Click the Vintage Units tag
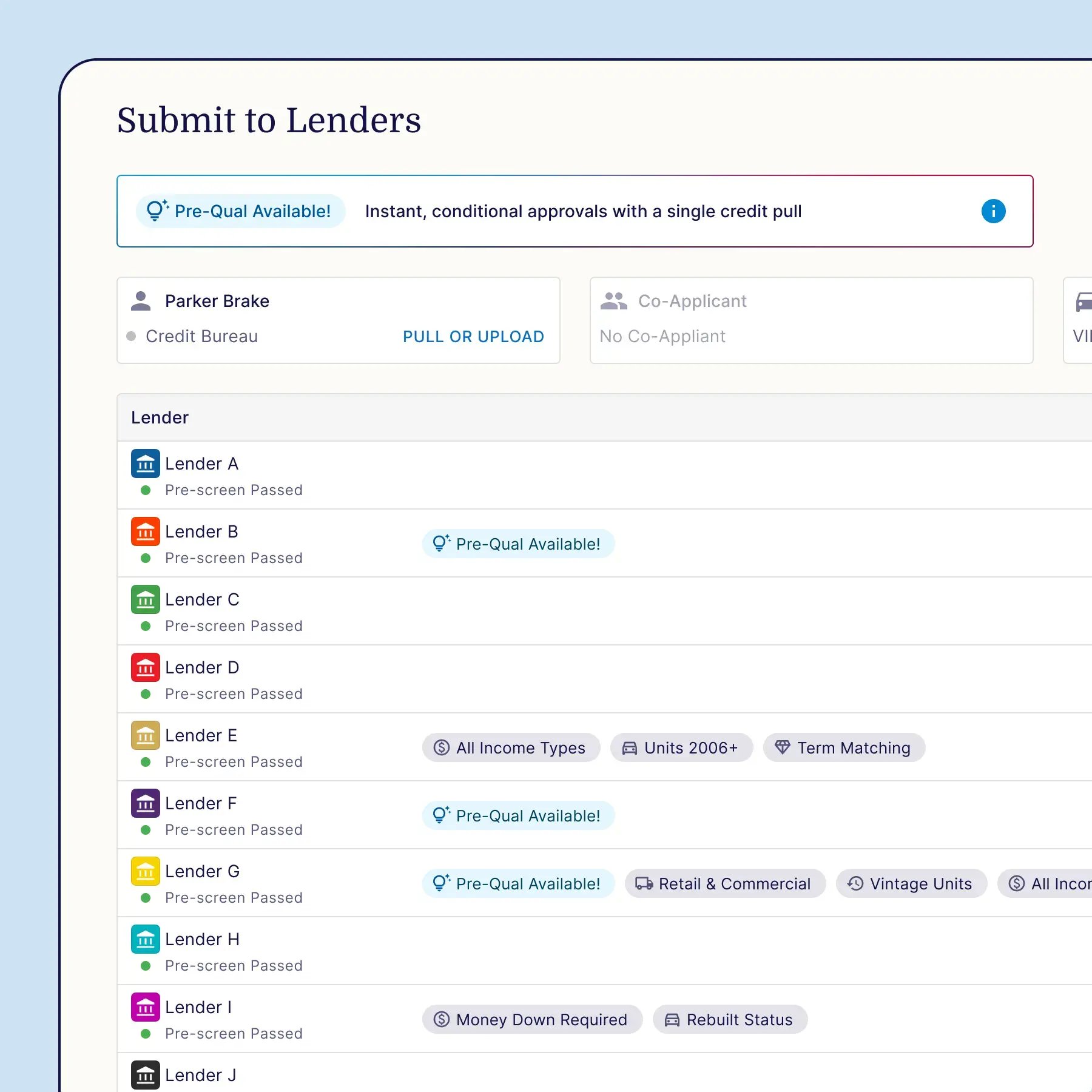 [911, 883]
